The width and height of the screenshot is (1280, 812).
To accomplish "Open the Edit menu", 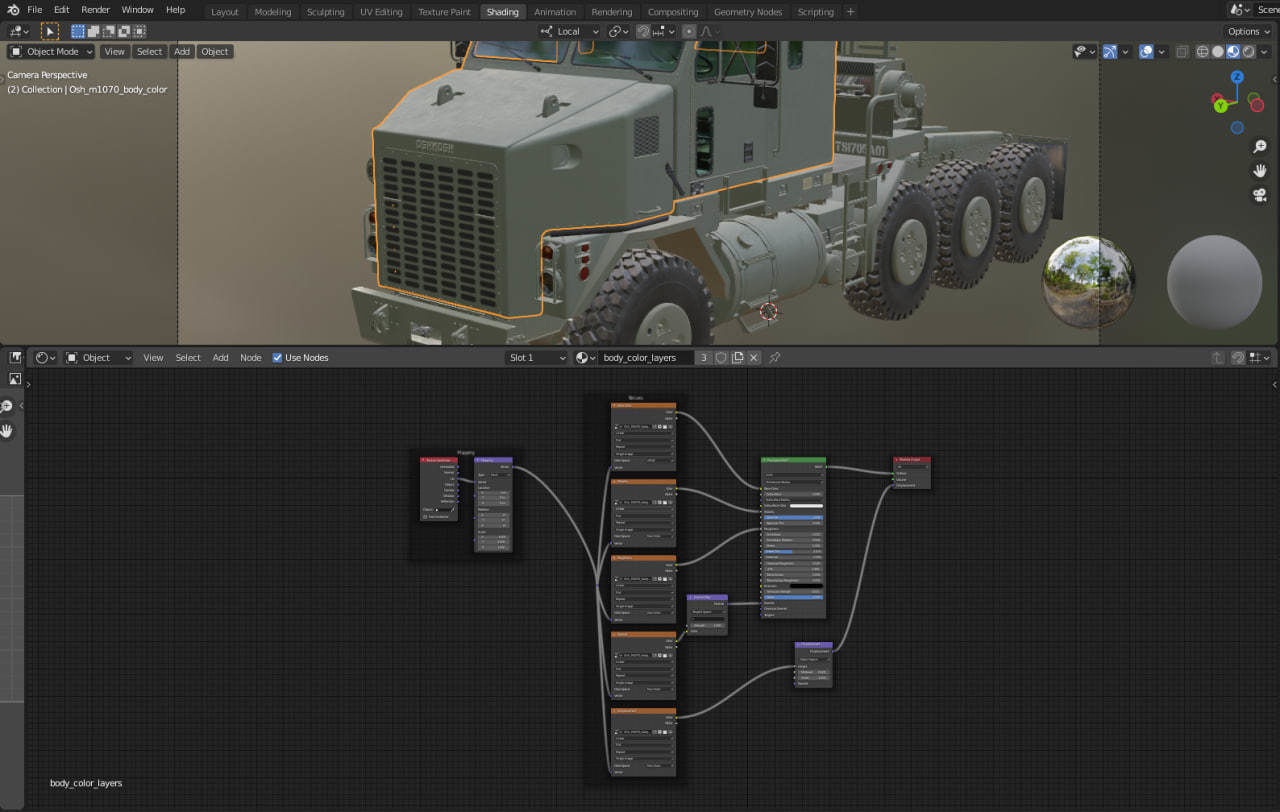I will 62,9.
